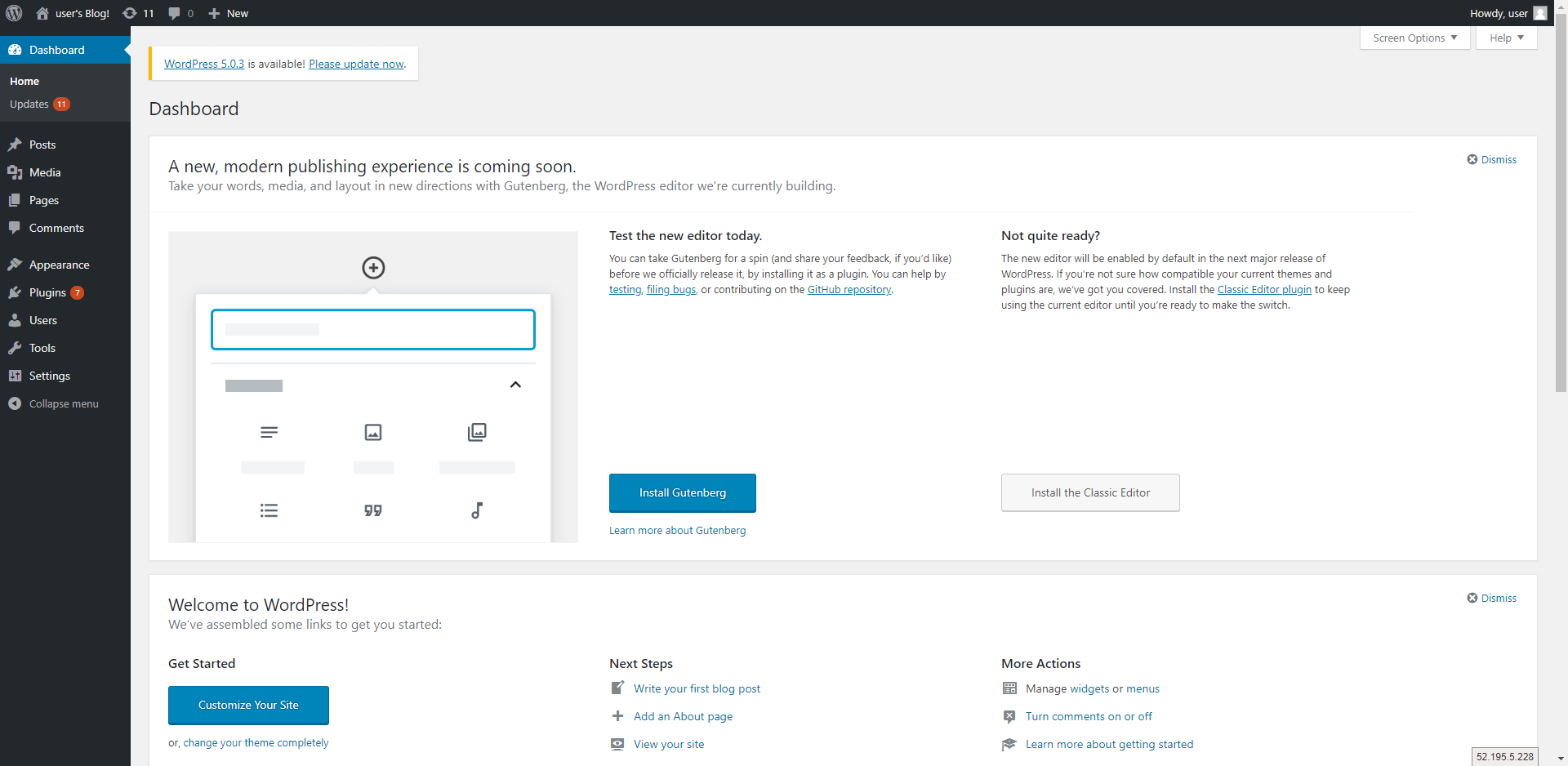
Task: Click the Pages icon in sidebar
Action: [15, 200]
